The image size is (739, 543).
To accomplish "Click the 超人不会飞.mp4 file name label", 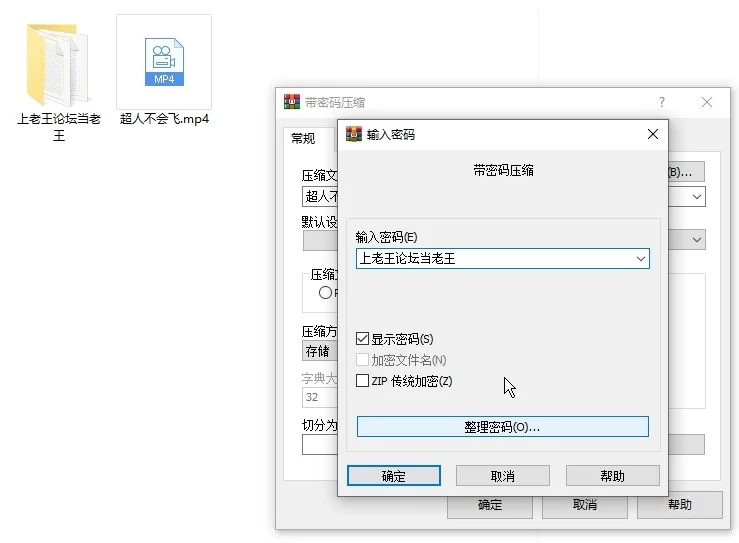I will point(164,119).
